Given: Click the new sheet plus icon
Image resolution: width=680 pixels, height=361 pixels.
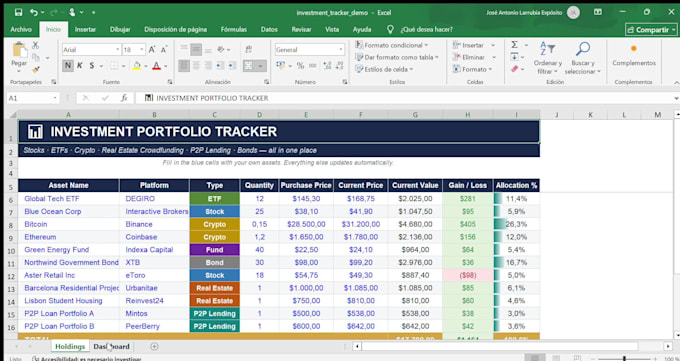Looking at the screenshot, I should tap(154, 346).
